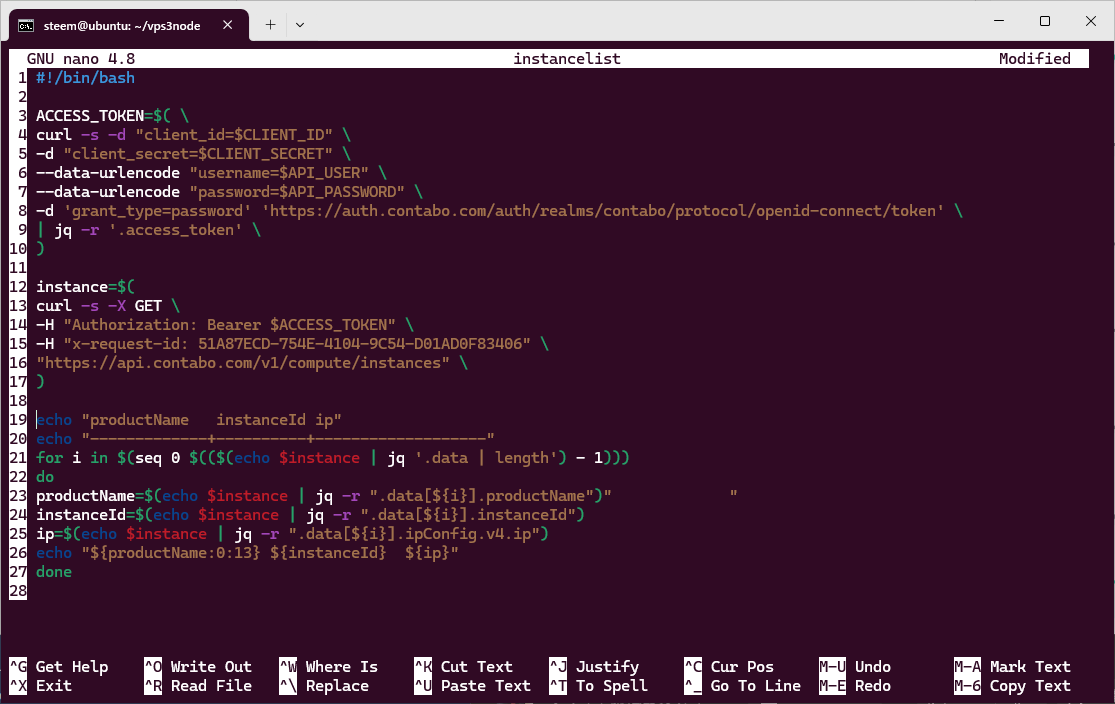Click the ^G Get Help shortcut
The image size is (1115, 704).
coord(59,667)
